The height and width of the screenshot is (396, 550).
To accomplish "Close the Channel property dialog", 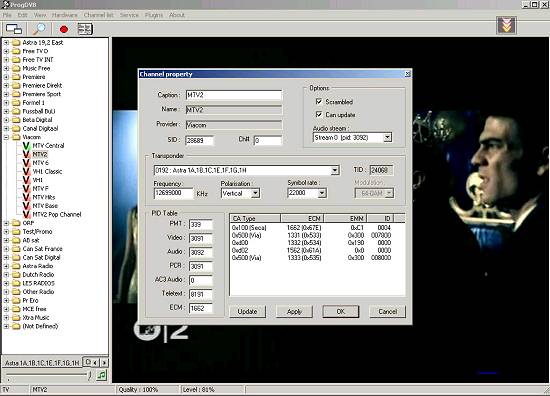I will [x=407, y=74].
